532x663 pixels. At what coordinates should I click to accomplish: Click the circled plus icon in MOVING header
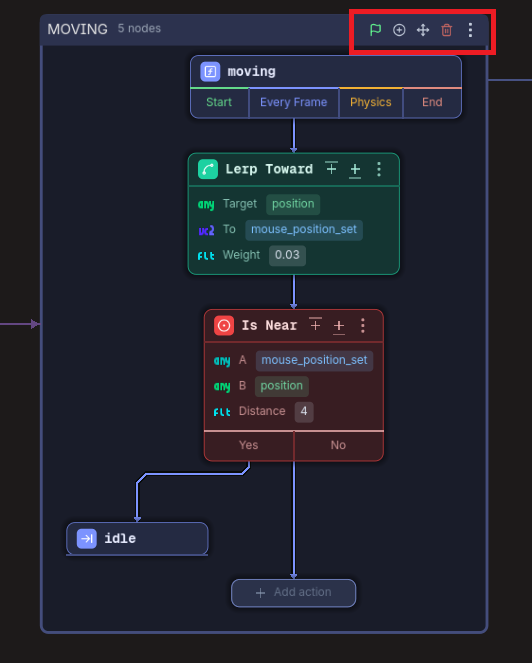click(399, 30)
